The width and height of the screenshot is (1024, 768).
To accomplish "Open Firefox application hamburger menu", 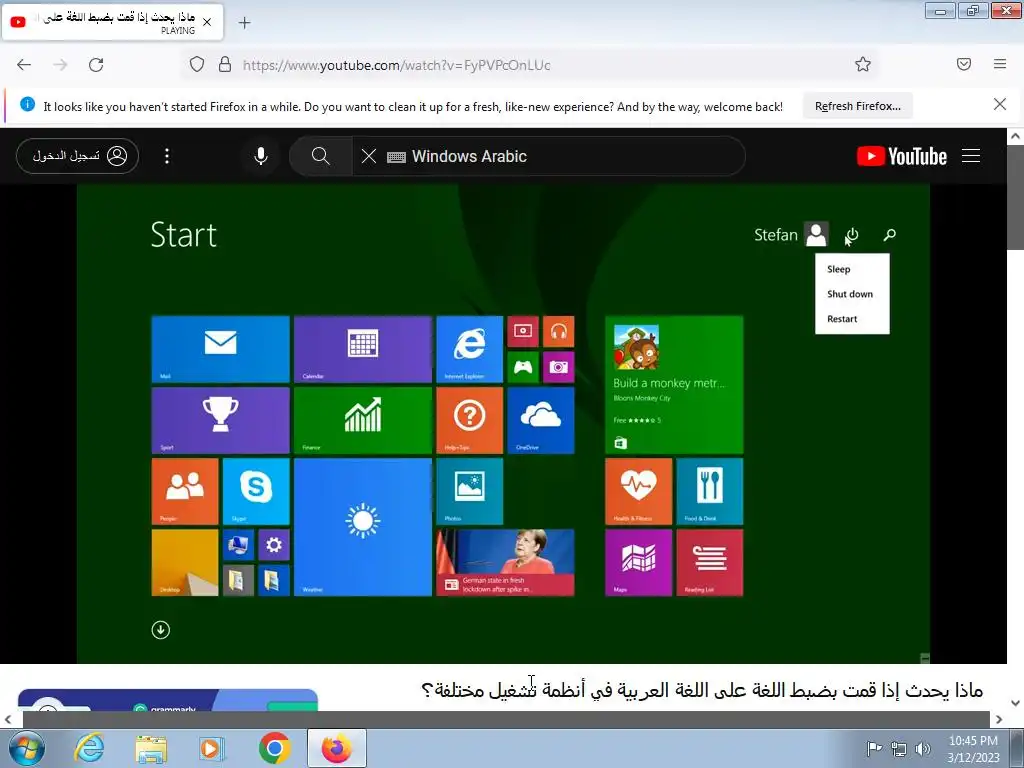I will point(1000,64).
